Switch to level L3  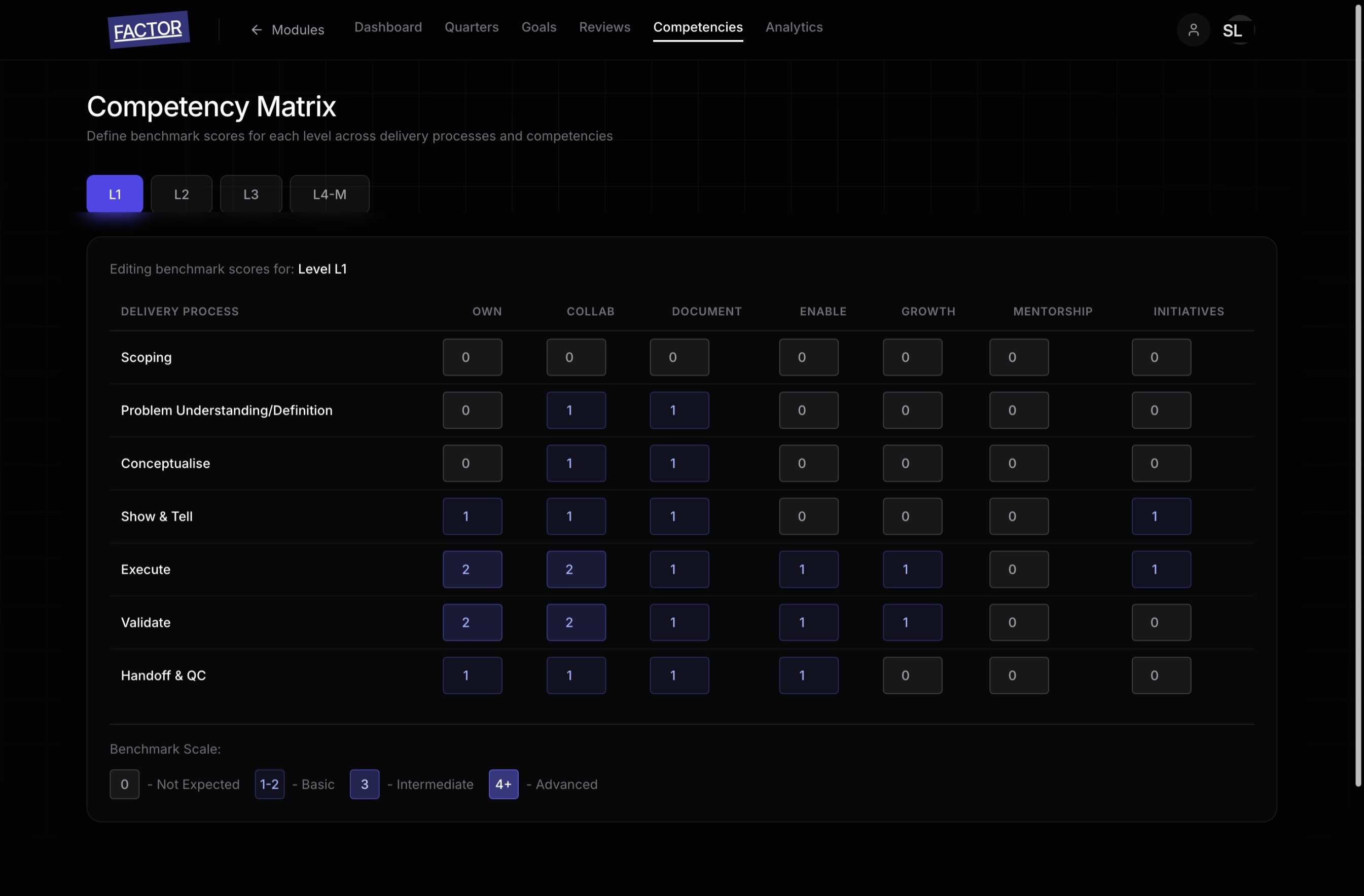click(x=251, y=194)
